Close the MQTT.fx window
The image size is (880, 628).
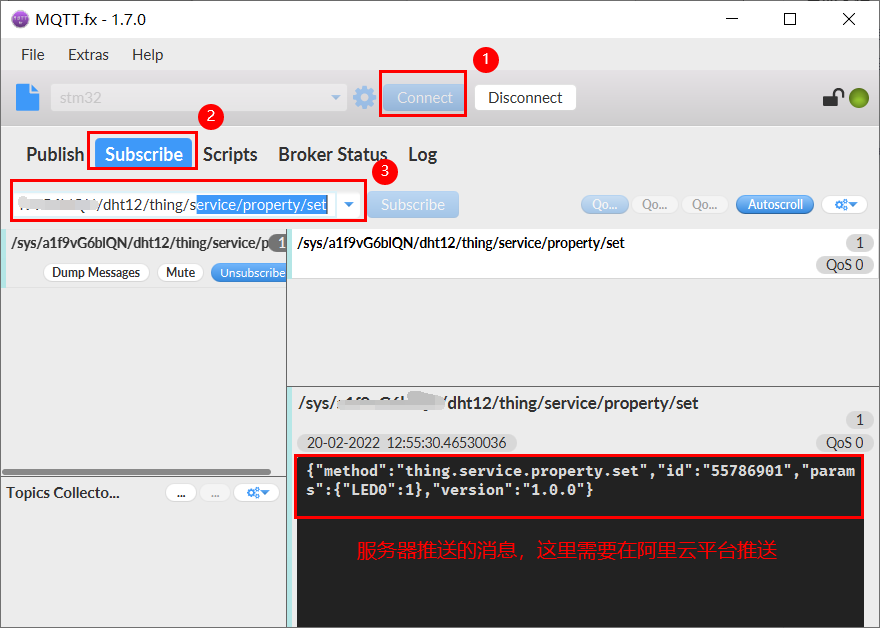849,19
